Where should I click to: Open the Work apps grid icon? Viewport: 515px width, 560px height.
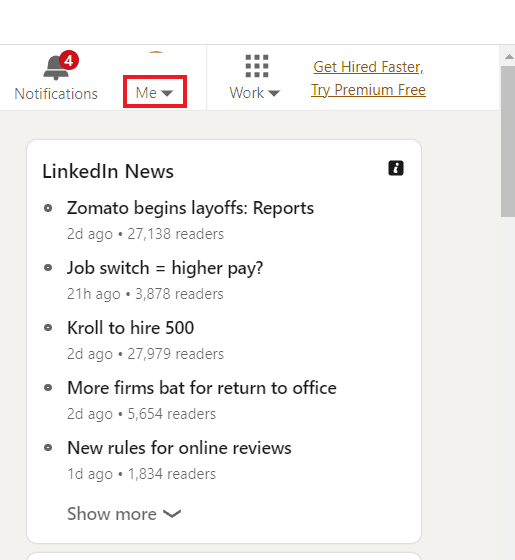[257, 66]
